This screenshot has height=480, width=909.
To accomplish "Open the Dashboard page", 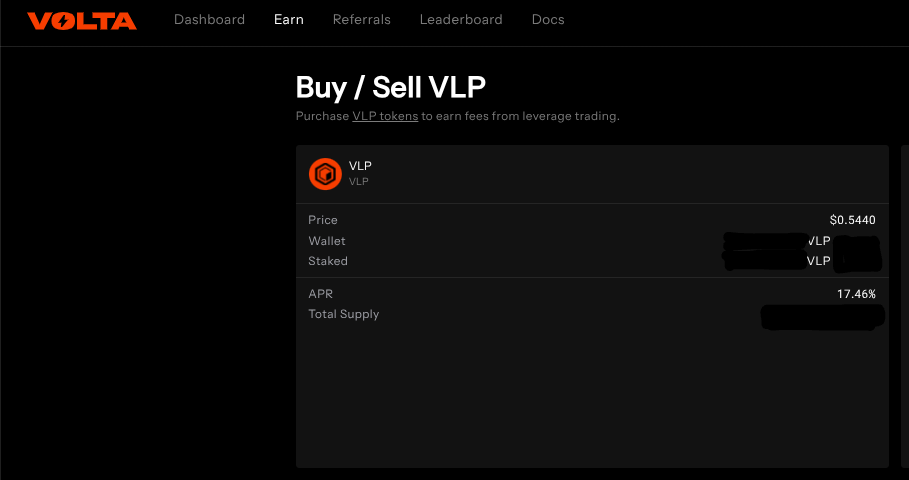I will pos(209,20).
